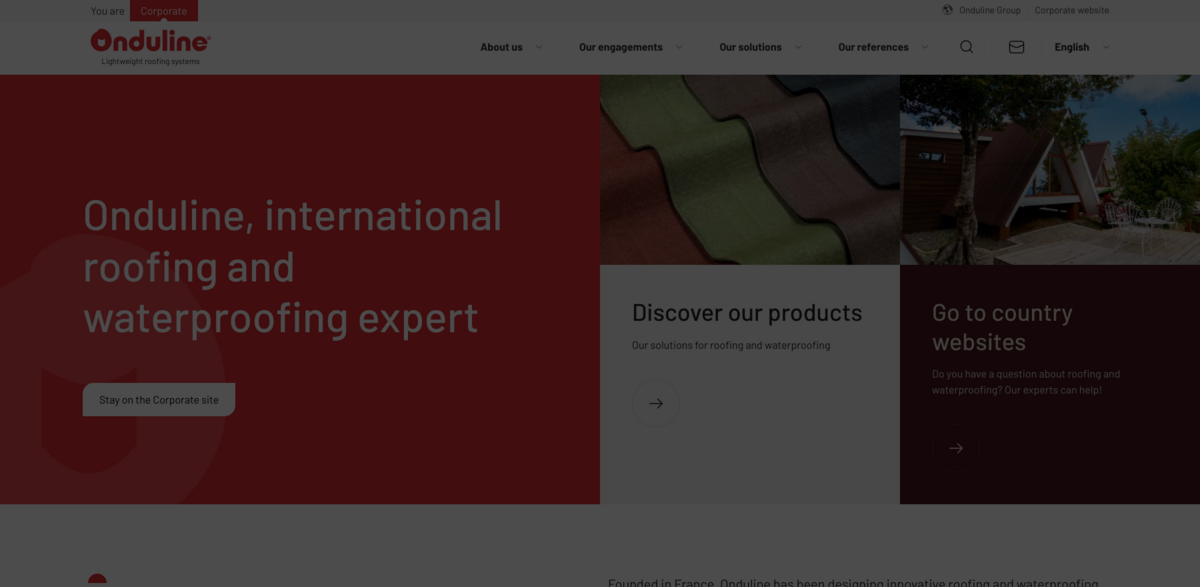
Task: Open the About us menu
Action: pos(501,47)
